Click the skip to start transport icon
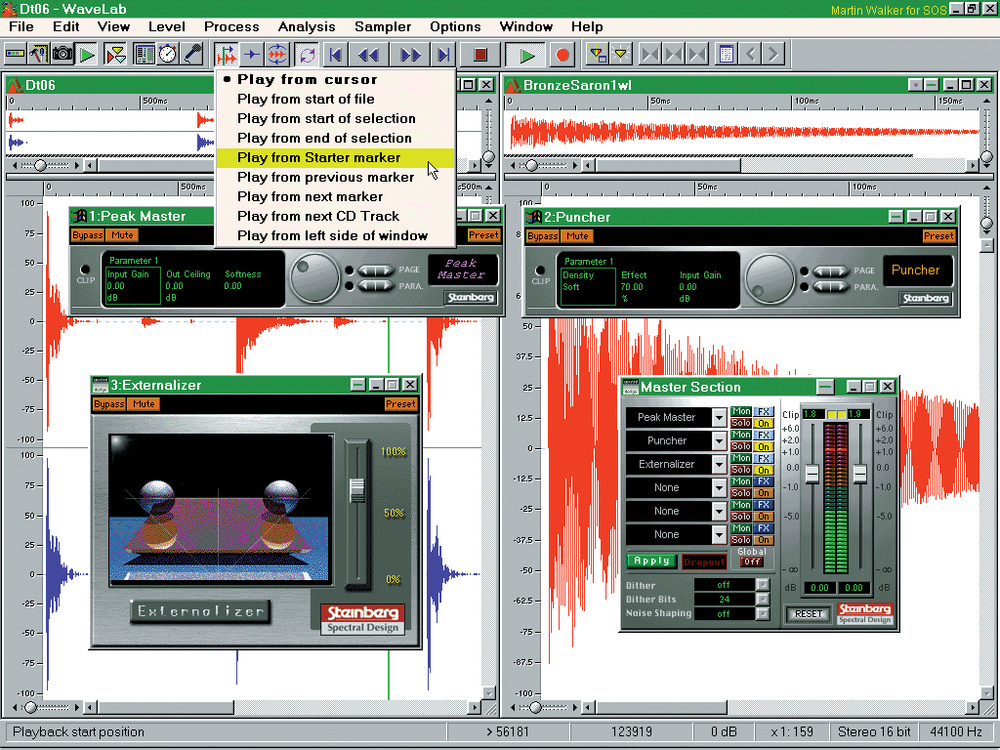1000x750 pixels. pos(335,55)
